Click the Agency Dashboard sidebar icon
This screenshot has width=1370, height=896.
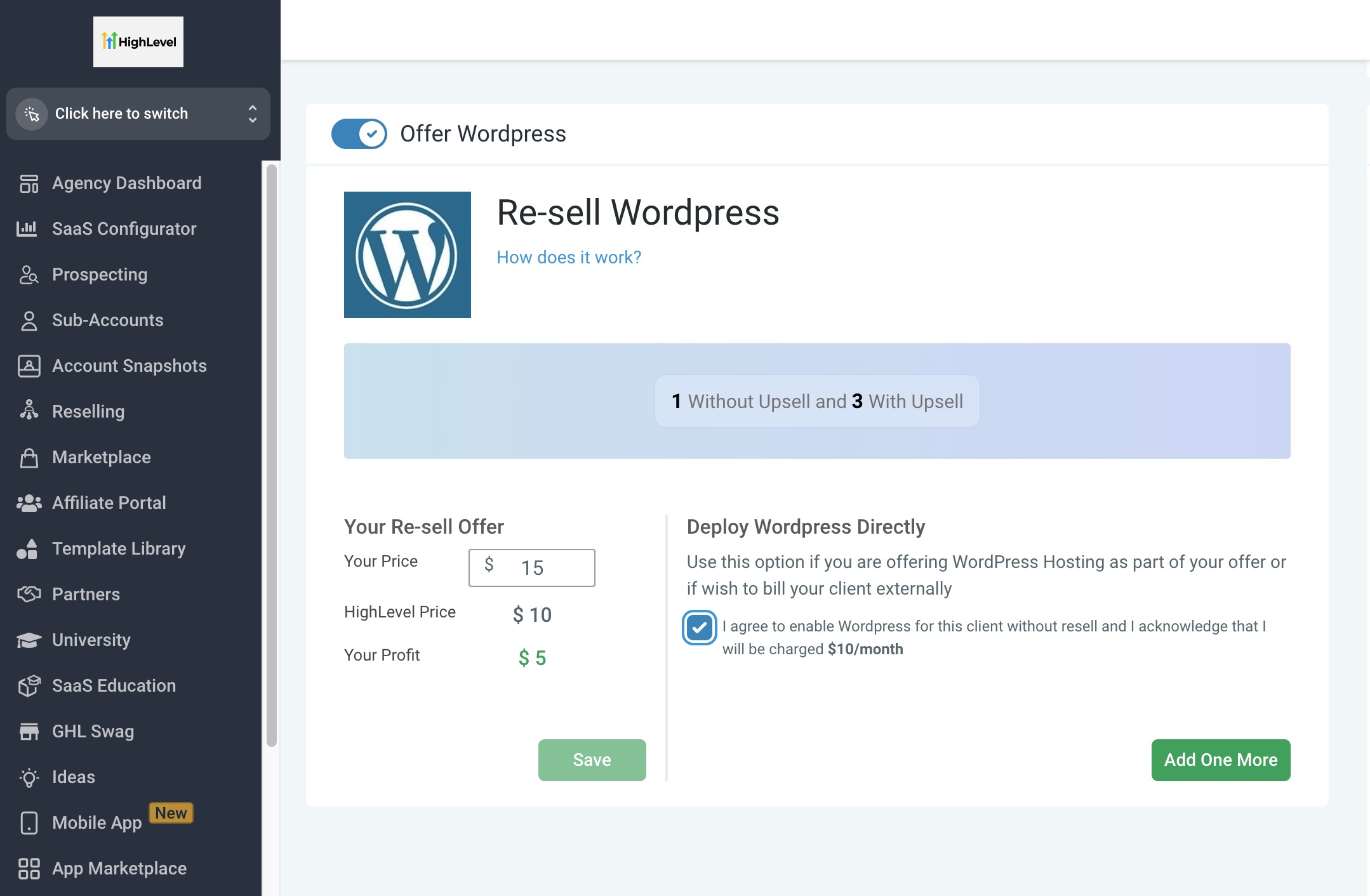click(29, 183)
